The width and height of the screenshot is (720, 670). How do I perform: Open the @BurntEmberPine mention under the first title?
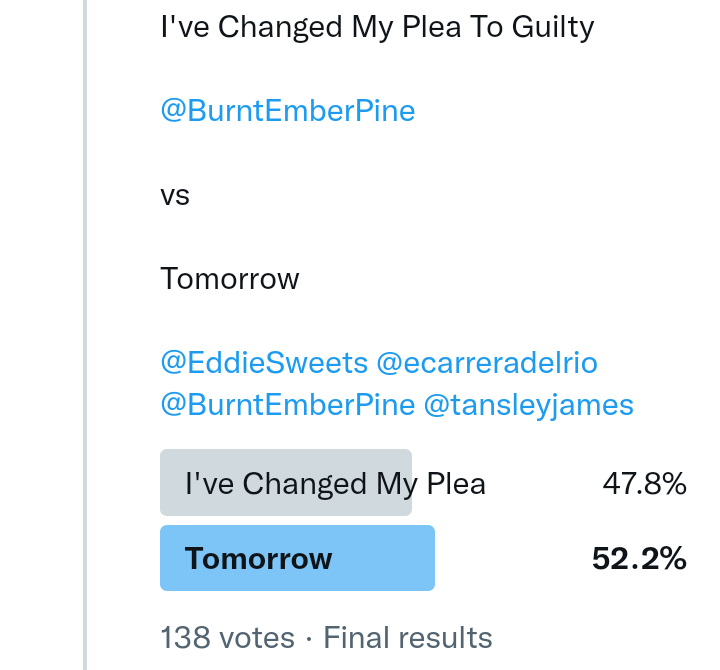coord(287,110)
